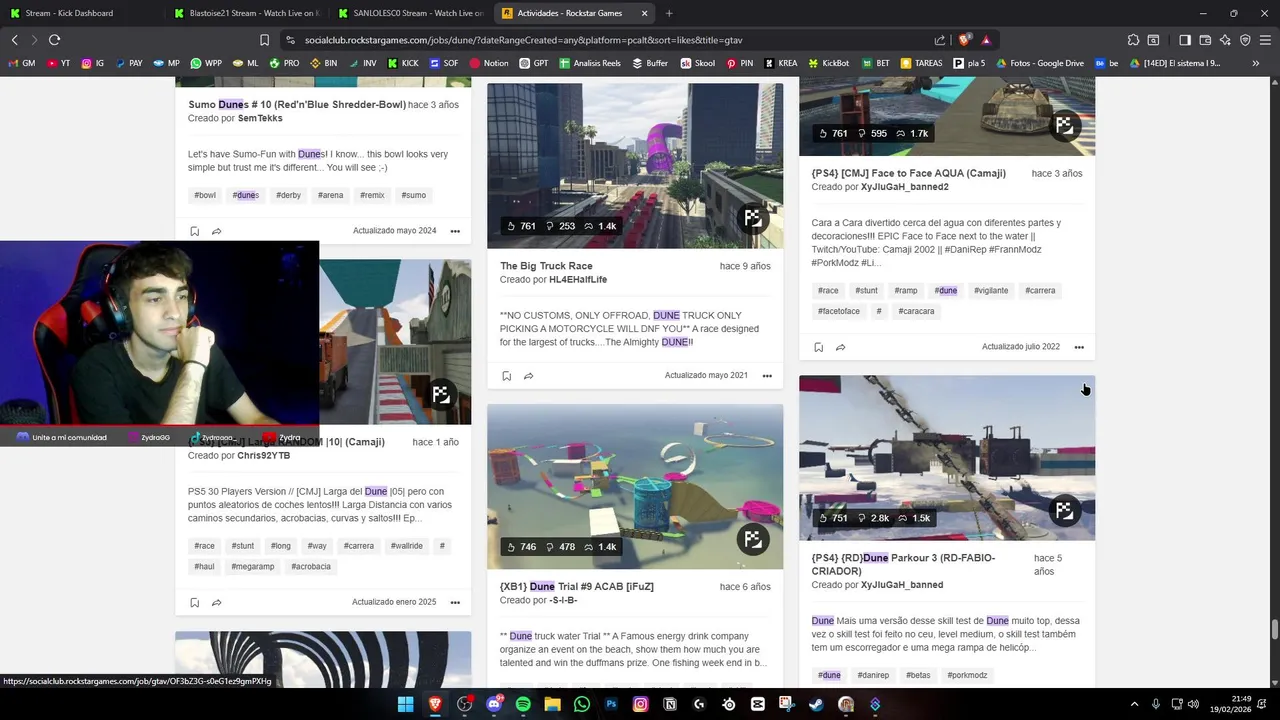Expand the bookmarks overflow chevron

click(x=1255, y=63)
